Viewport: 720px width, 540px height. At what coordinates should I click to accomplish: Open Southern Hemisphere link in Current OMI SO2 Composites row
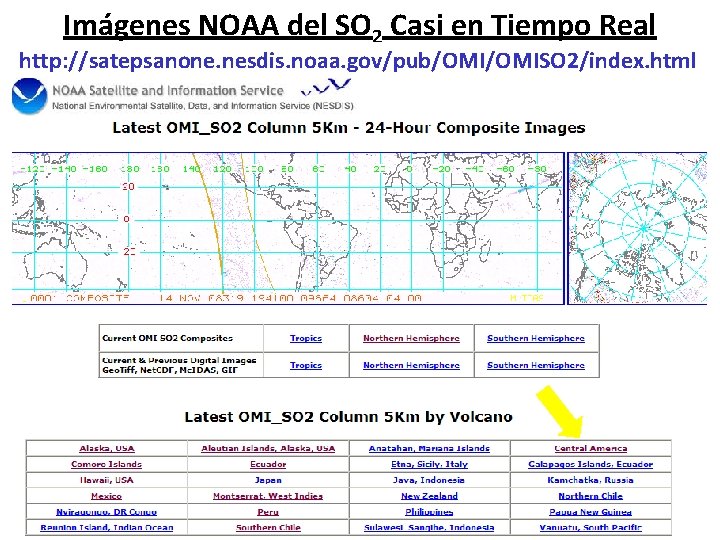tap(536, 338)
